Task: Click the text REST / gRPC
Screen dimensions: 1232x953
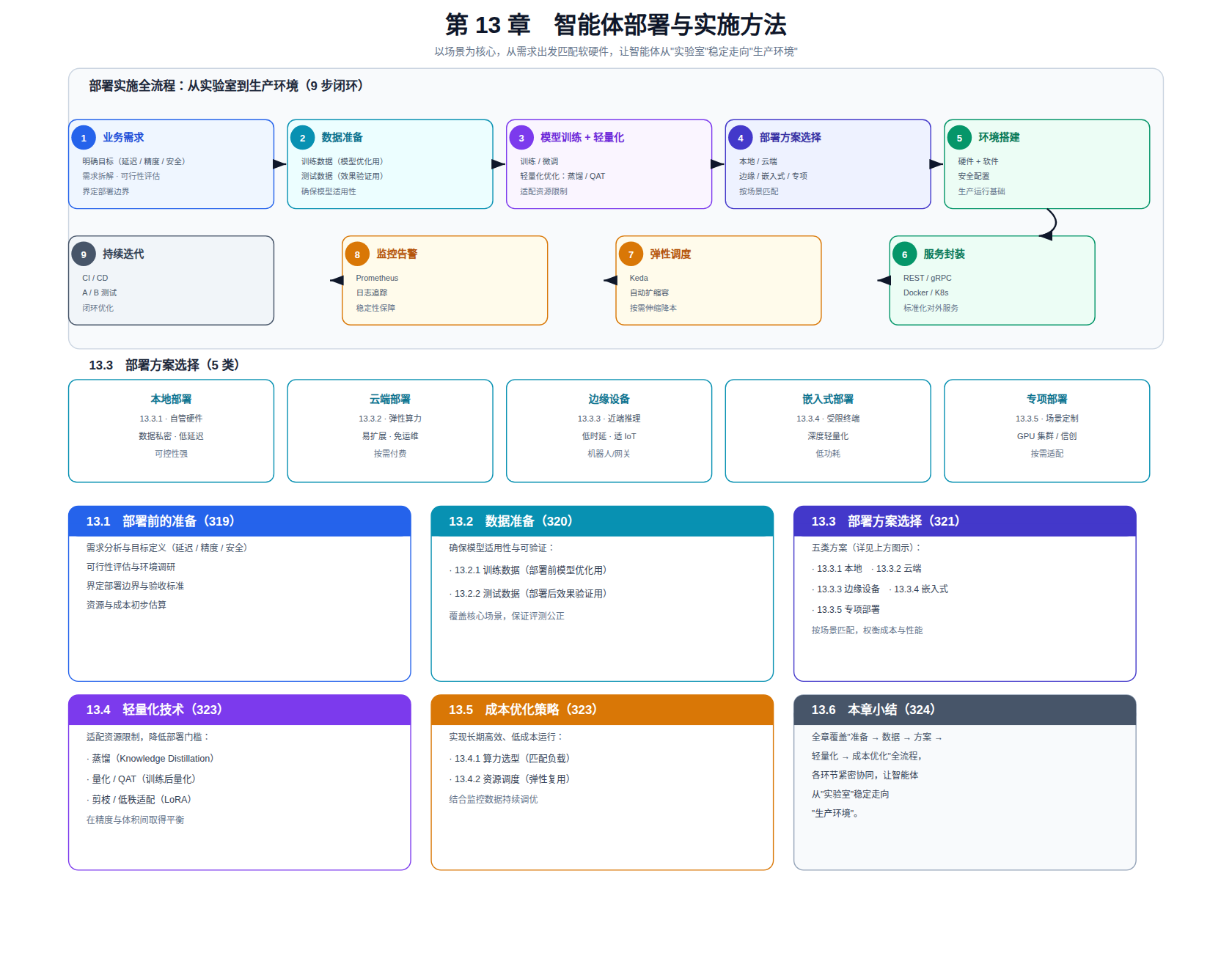Action: [927, 278]
